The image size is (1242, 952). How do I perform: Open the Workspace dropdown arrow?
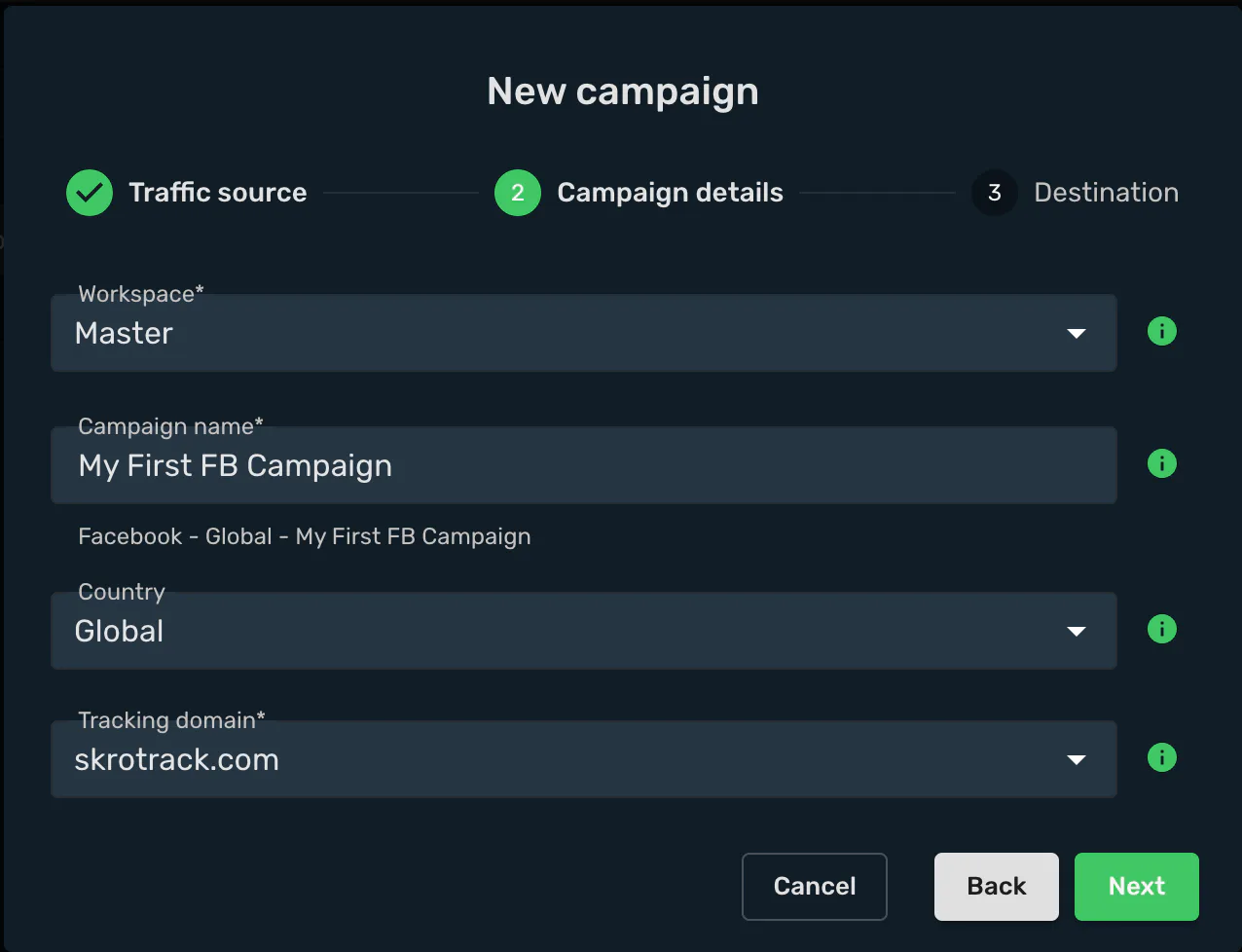pyautogui.click(x=1077, y=334)
